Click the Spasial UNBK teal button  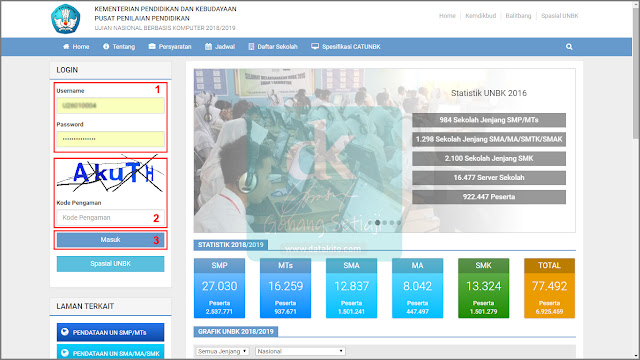point(111,264)
